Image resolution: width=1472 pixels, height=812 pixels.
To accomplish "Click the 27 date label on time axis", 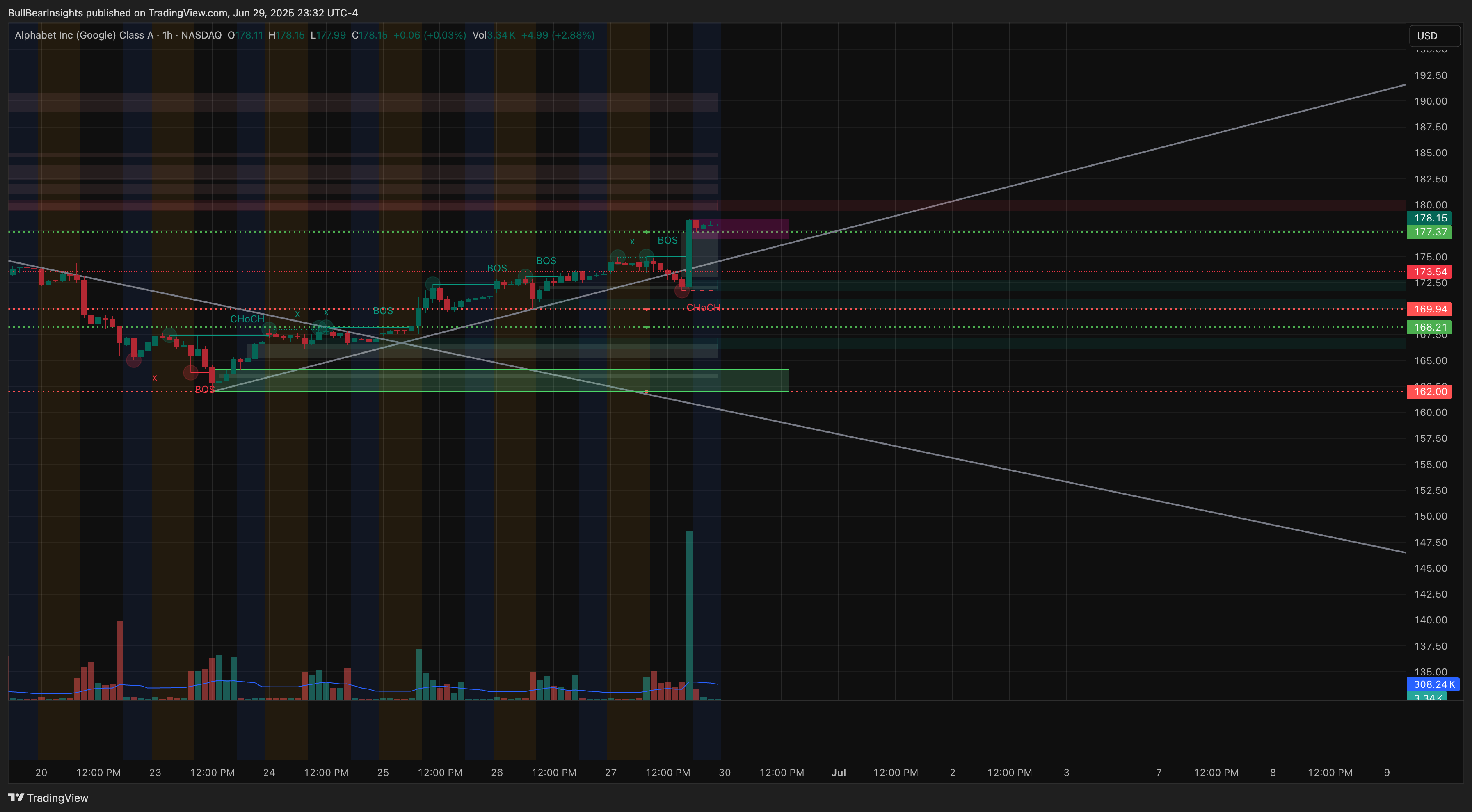I will [x=611, y=773].
